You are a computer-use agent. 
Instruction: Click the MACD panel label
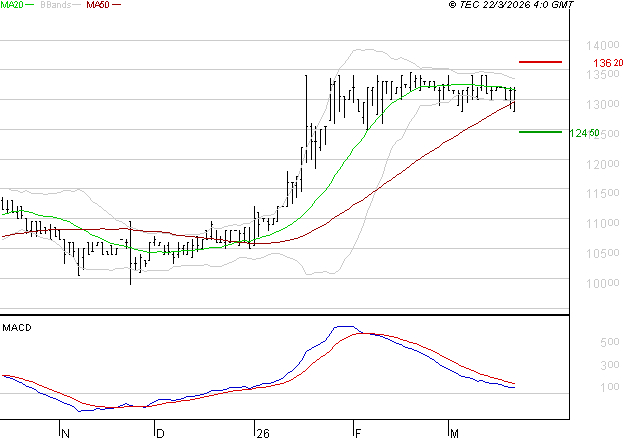[x=17, y=328]
